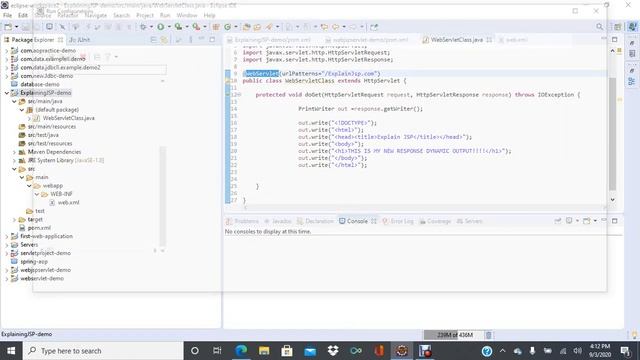The height and width of the screenshot is (360, 640).
Task: Click the heap status memory bar
Action: [x=454, y=335]
